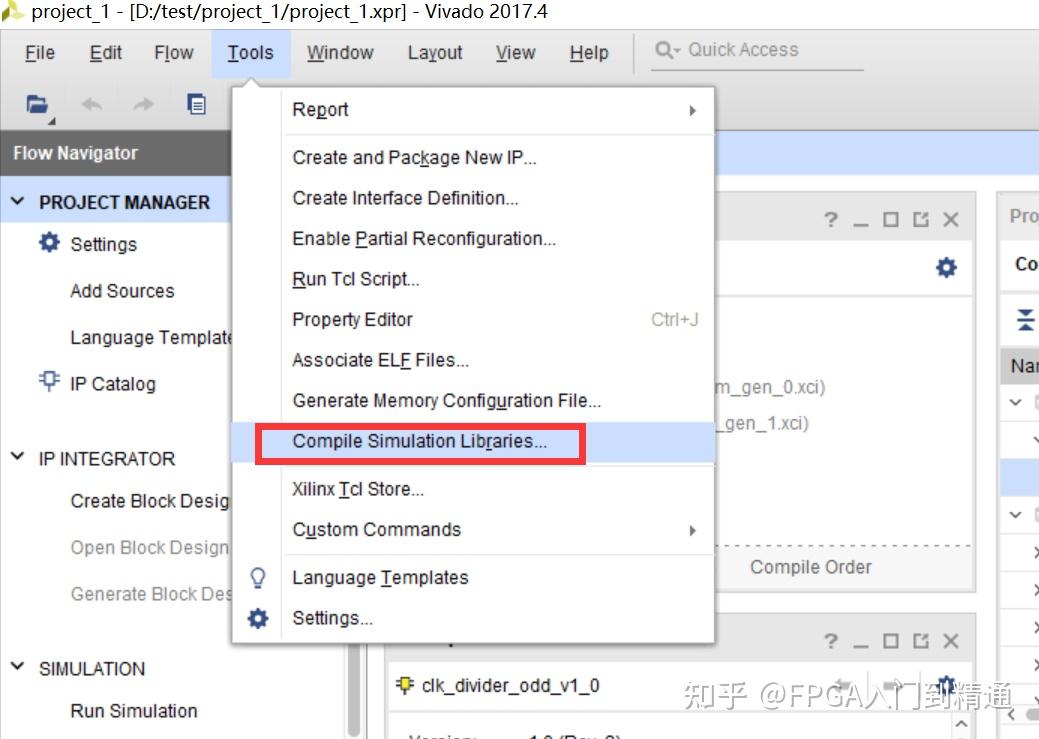Screen dimensions: 1039x739
Task: Click help question mark in lower properties panel
Action: tap(831, 641)
